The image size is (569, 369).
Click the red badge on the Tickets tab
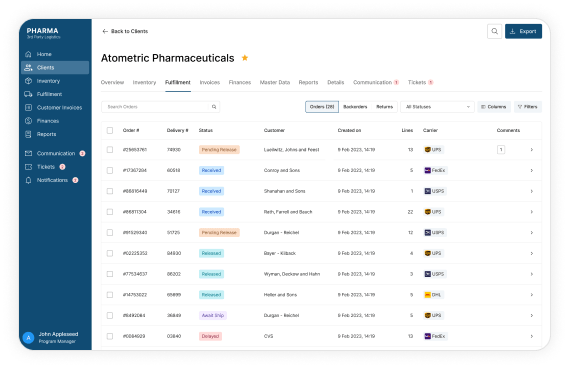[x=431, y=82]
